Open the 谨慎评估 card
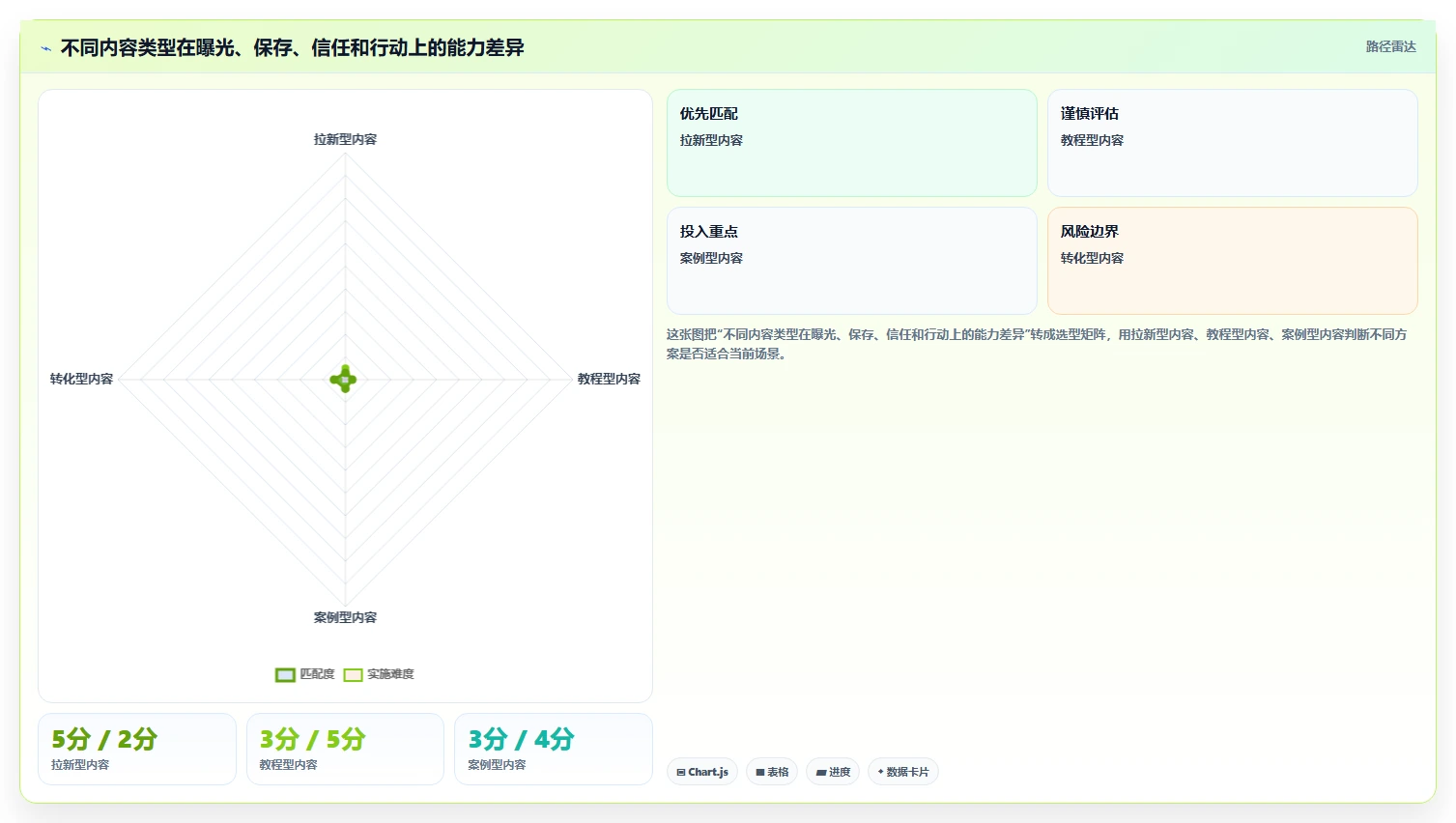 pyautogui.click(x=1233, y=143)
